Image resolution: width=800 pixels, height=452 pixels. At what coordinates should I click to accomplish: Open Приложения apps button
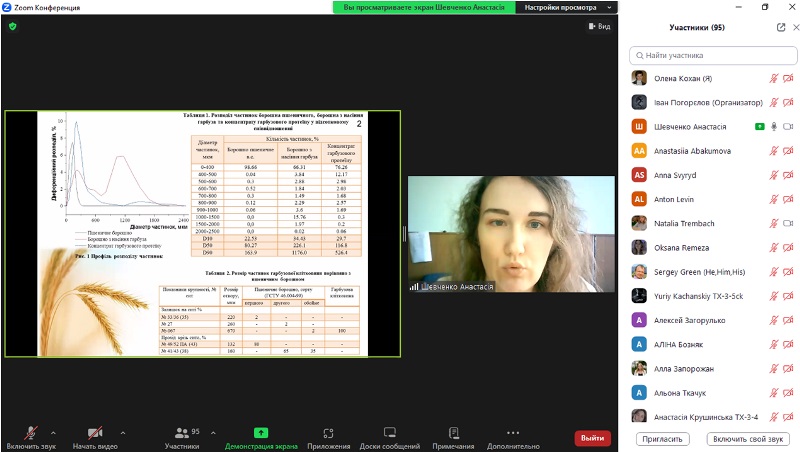click(x=329, y=438)
